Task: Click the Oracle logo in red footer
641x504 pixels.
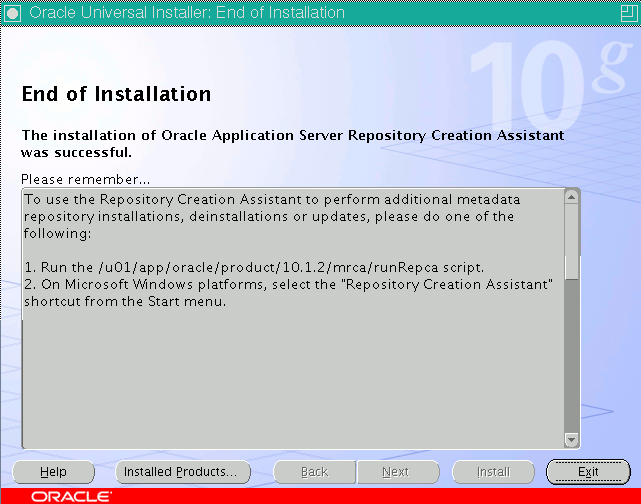Action: pyautogui.click(x=71, y=497)
